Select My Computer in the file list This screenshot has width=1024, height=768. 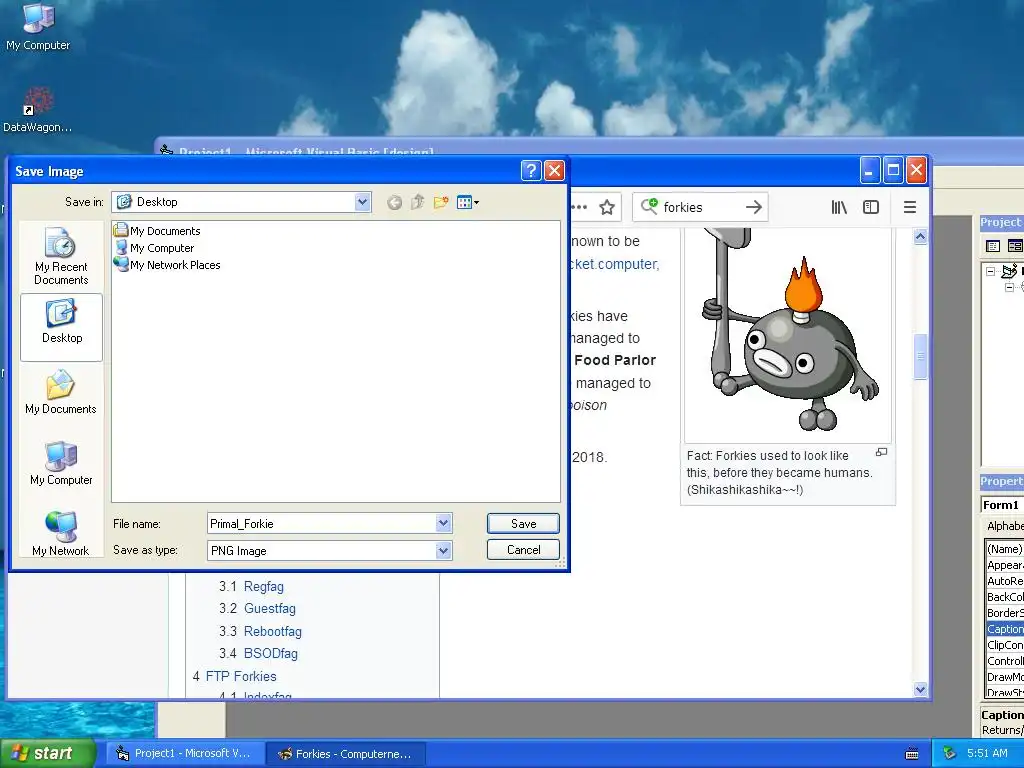pyautogui.click(x=155, y=248)
